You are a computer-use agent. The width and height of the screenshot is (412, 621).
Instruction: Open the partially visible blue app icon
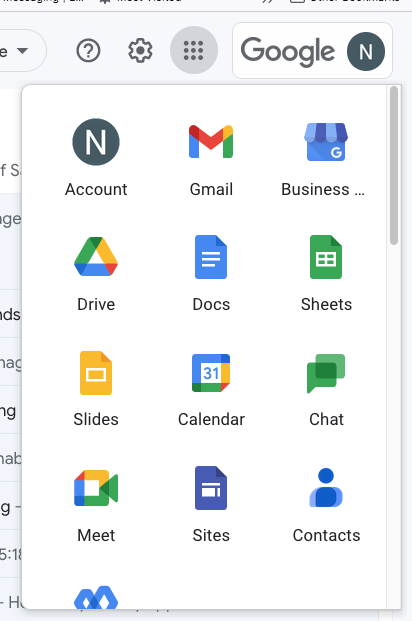point(96,597)
